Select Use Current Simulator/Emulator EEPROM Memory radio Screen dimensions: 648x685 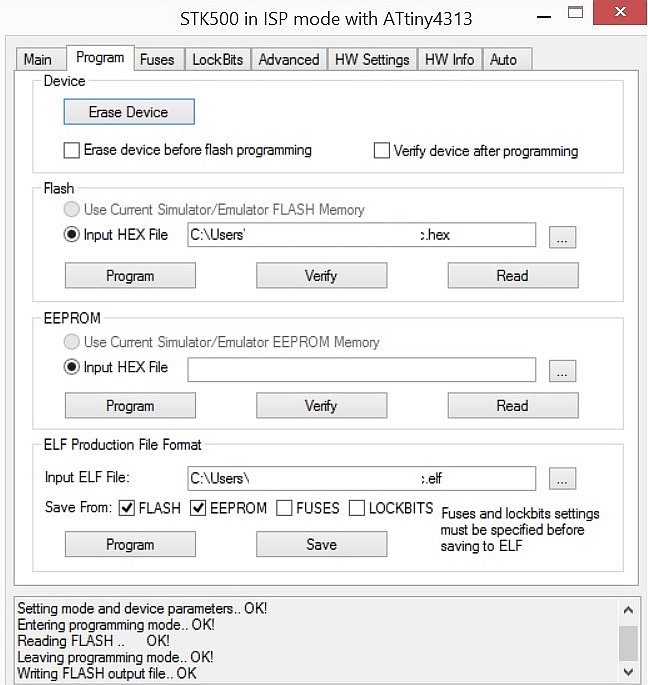(x=72, y=342)
